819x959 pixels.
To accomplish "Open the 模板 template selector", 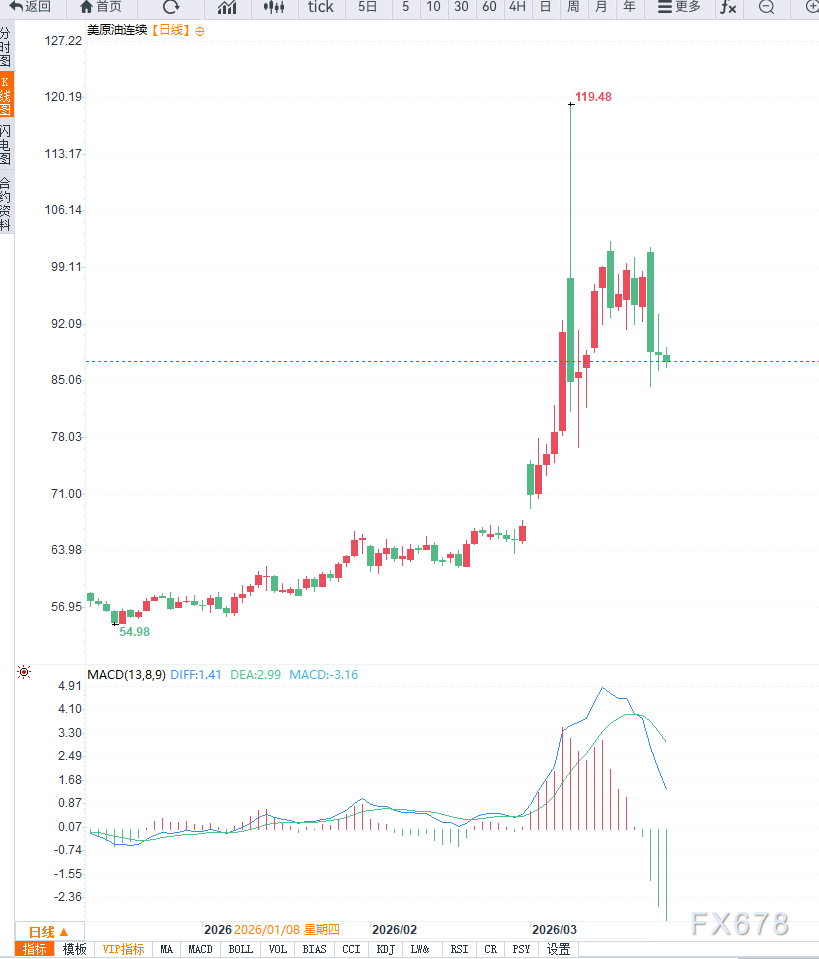I will [75, 949].
